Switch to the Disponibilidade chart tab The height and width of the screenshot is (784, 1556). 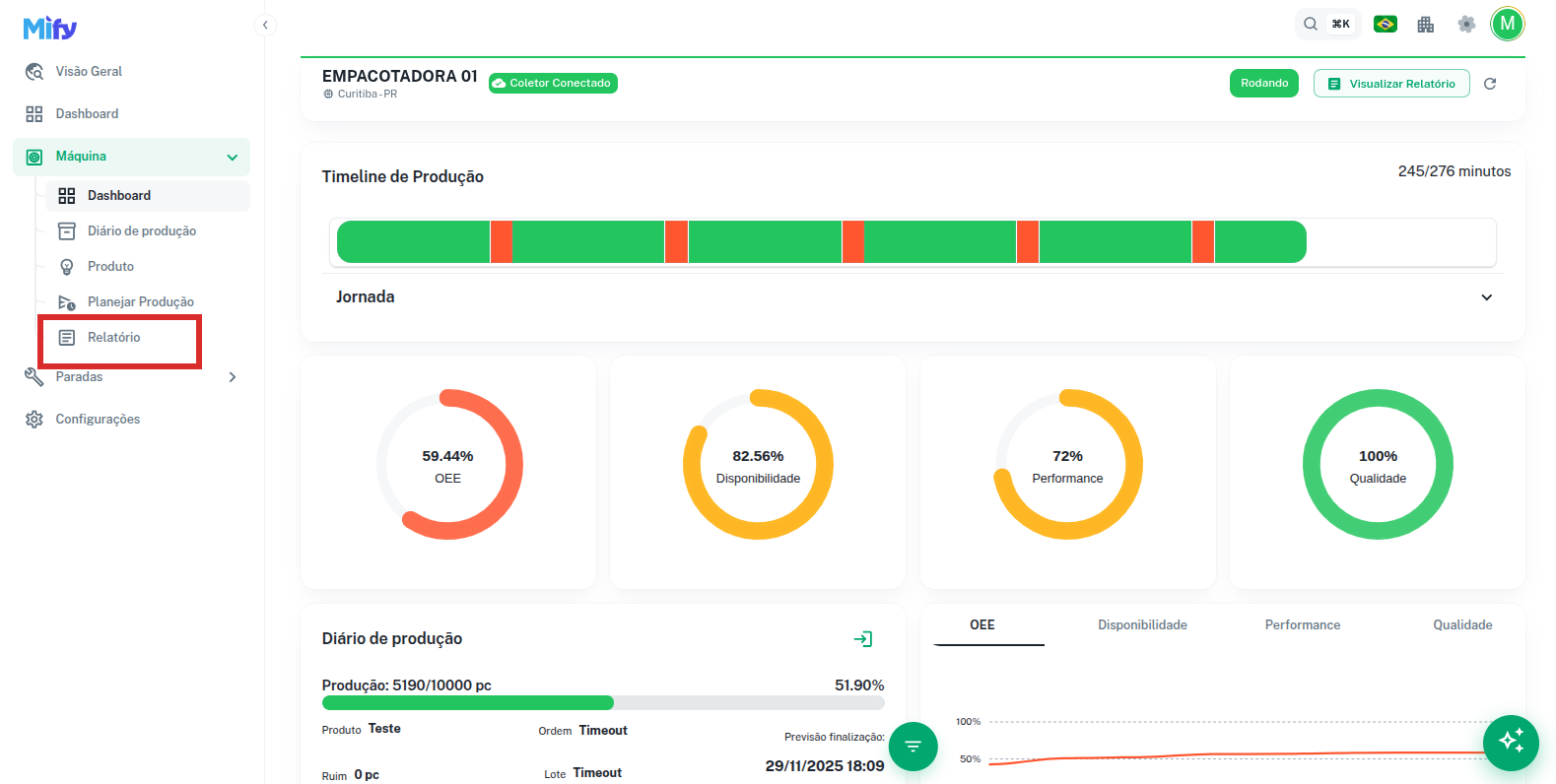coord(1142,625)
